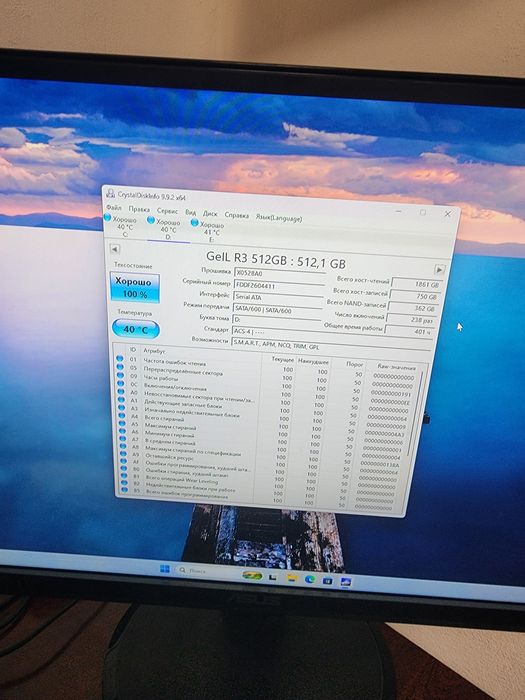
Task: Open the Сервис menu
Action: tap(167, 210)
